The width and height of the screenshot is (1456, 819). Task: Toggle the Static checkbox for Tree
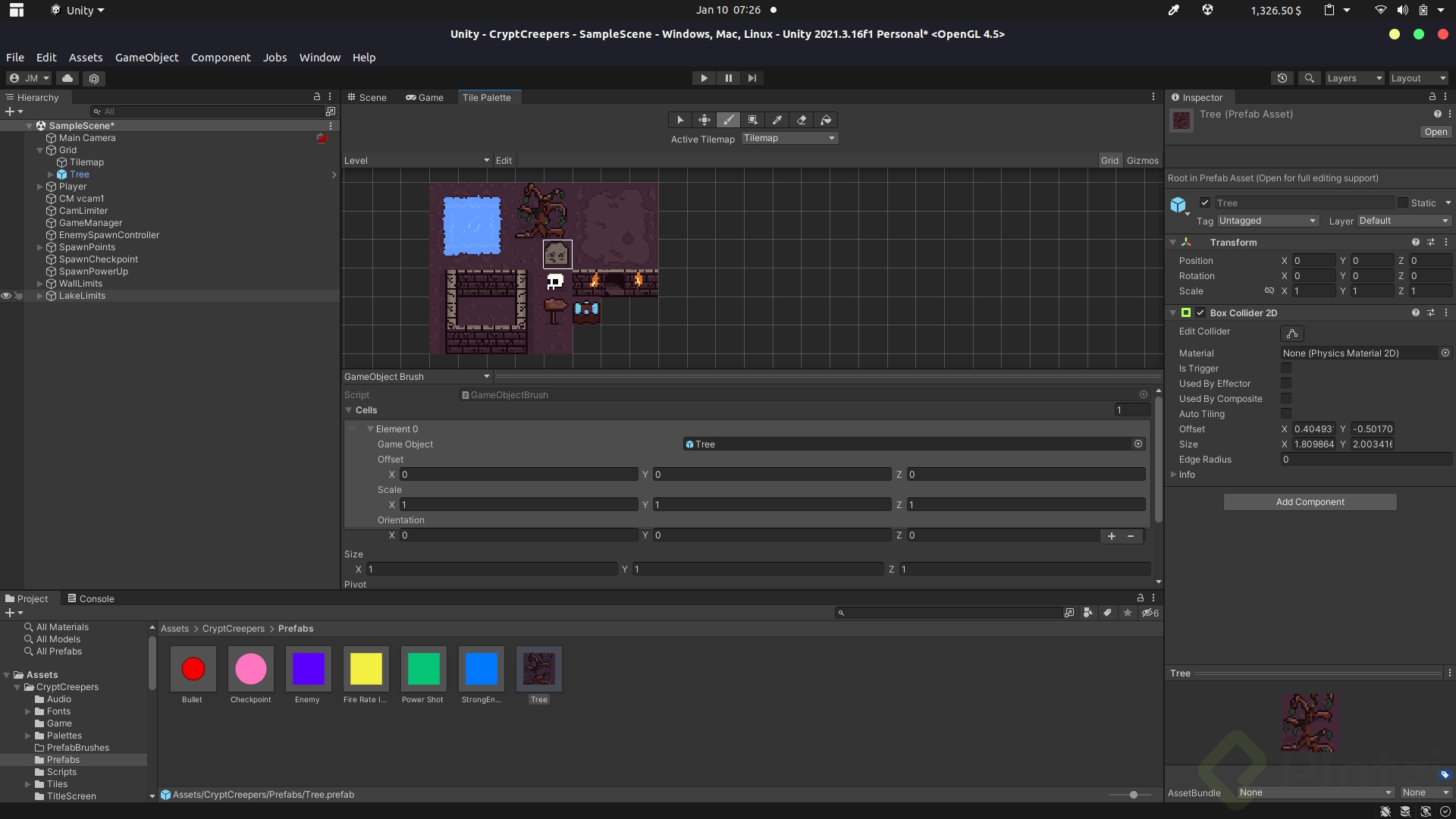[1404, 202]
